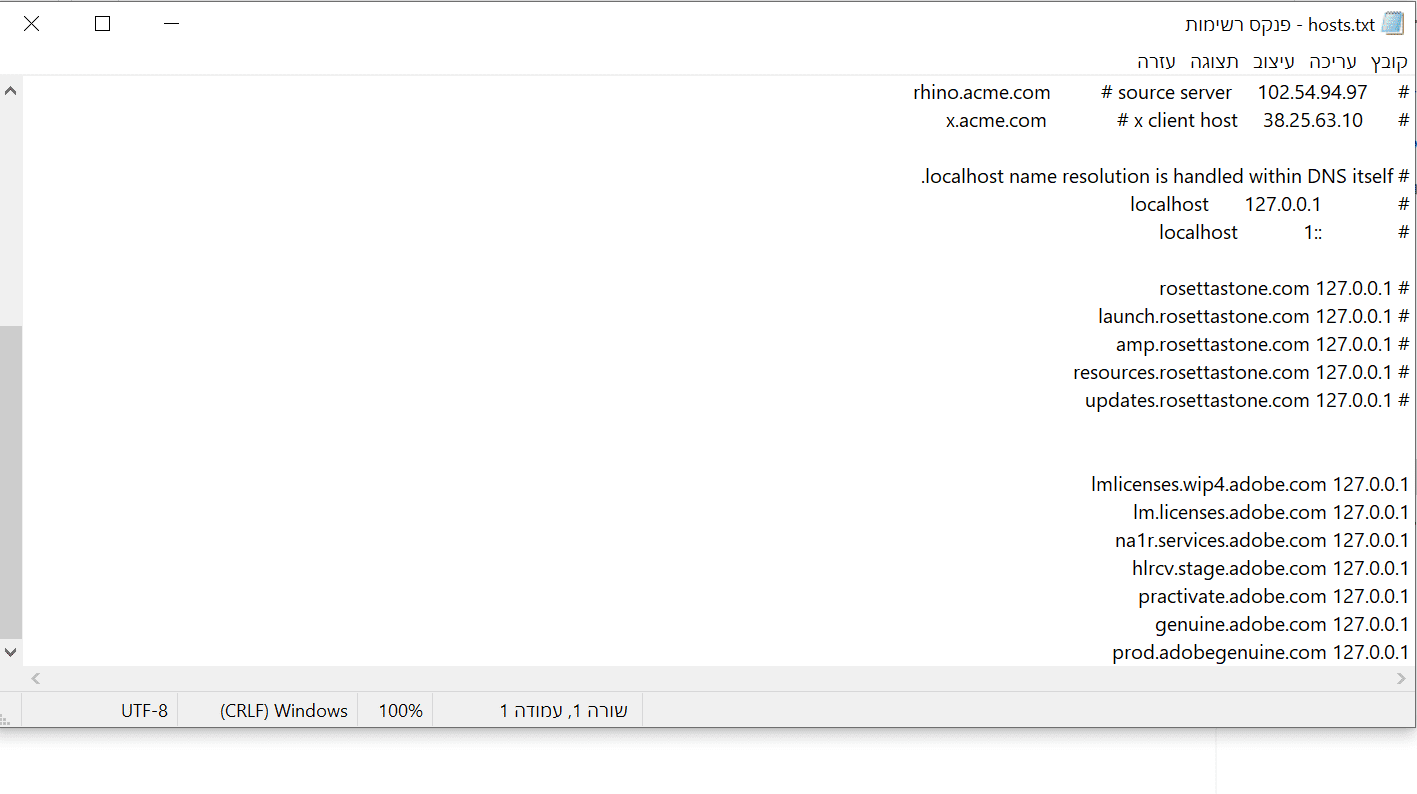Maximize the hosts.txt Notepad window
Image resolution: width=1417 pixels, height=794 pixels.
pyautogui.click(x=102, y=24)
